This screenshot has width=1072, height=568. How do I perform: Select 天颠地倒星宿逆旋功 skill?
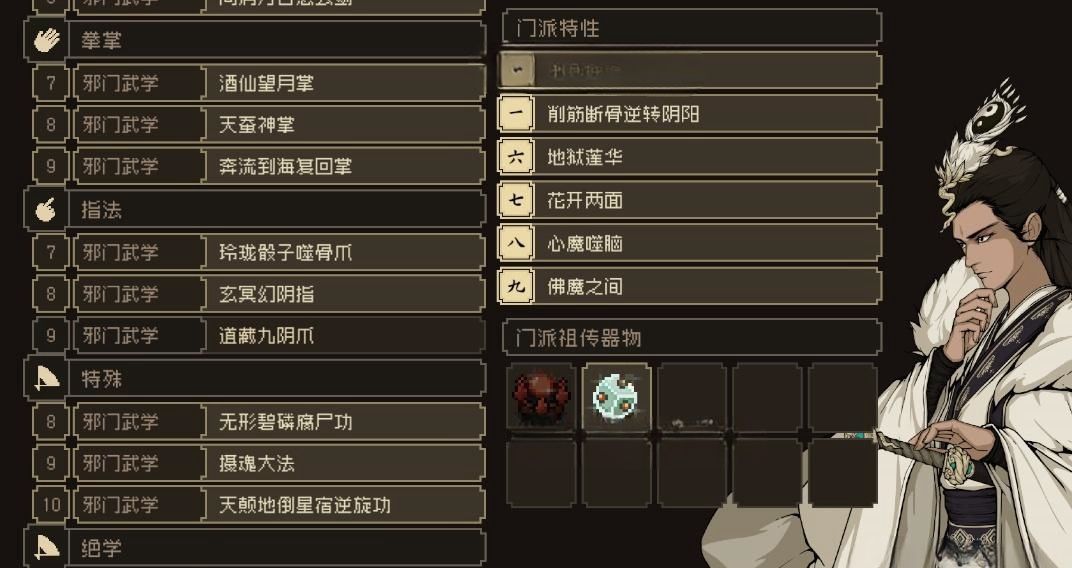(259, 505)
